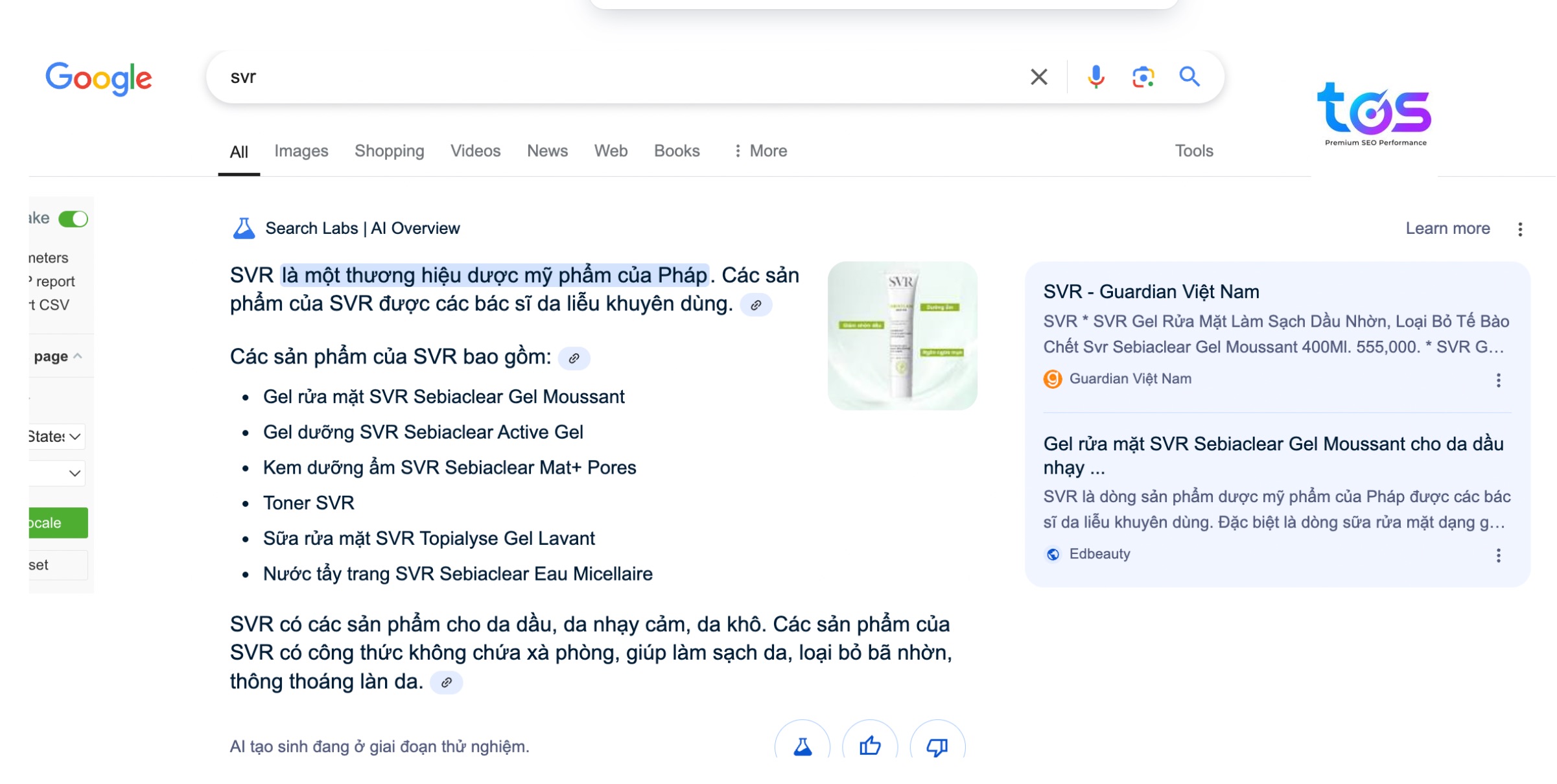Click inside the svr search input field
Image resolution: width=1557 pixels, height=784 pixels.
click(583, 77)
